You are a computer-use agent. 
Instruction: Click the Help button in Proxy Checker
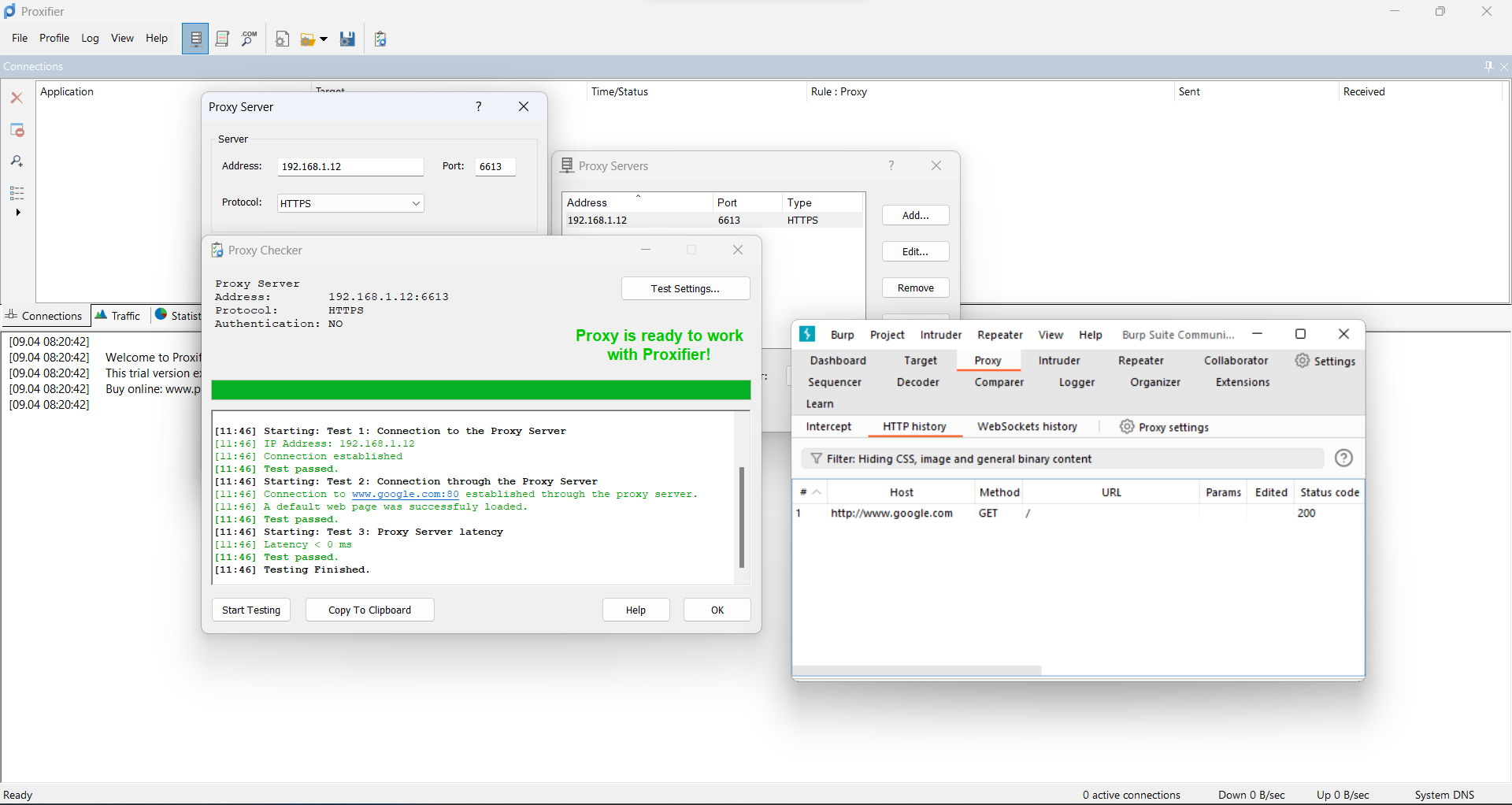636,610
